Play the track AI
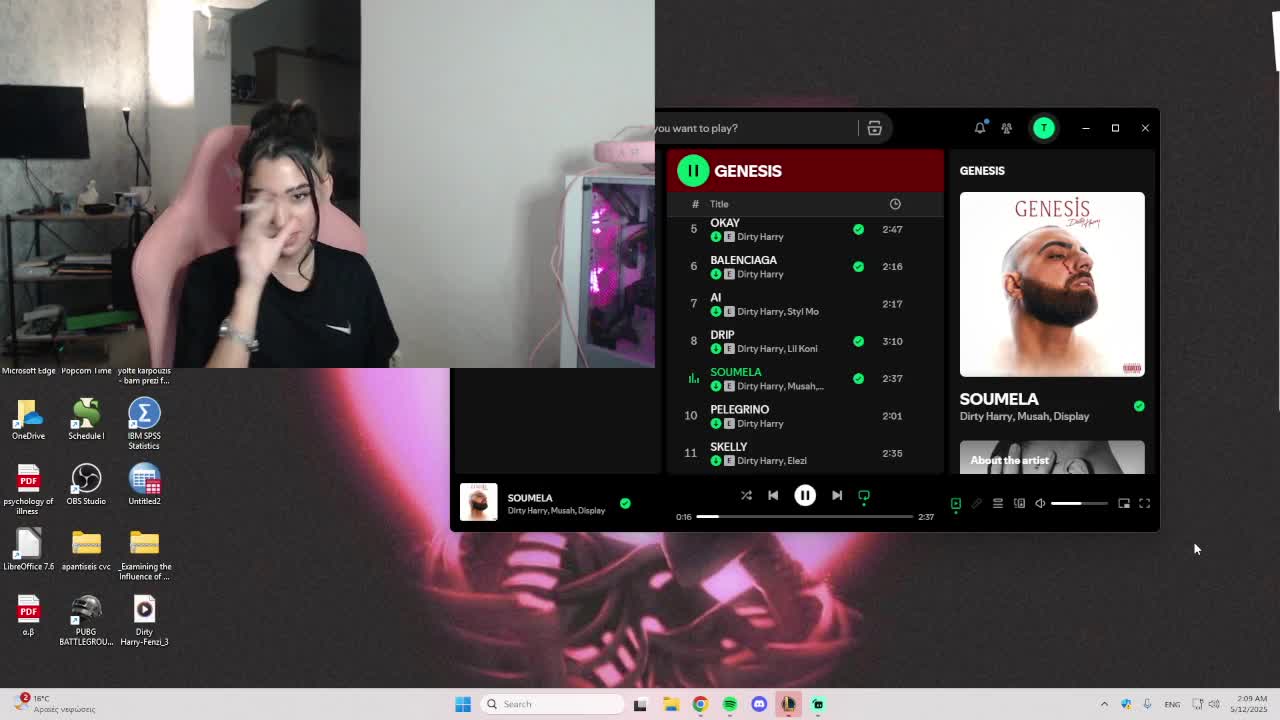This screenshot has width=1280, height=720. (715, 297)
